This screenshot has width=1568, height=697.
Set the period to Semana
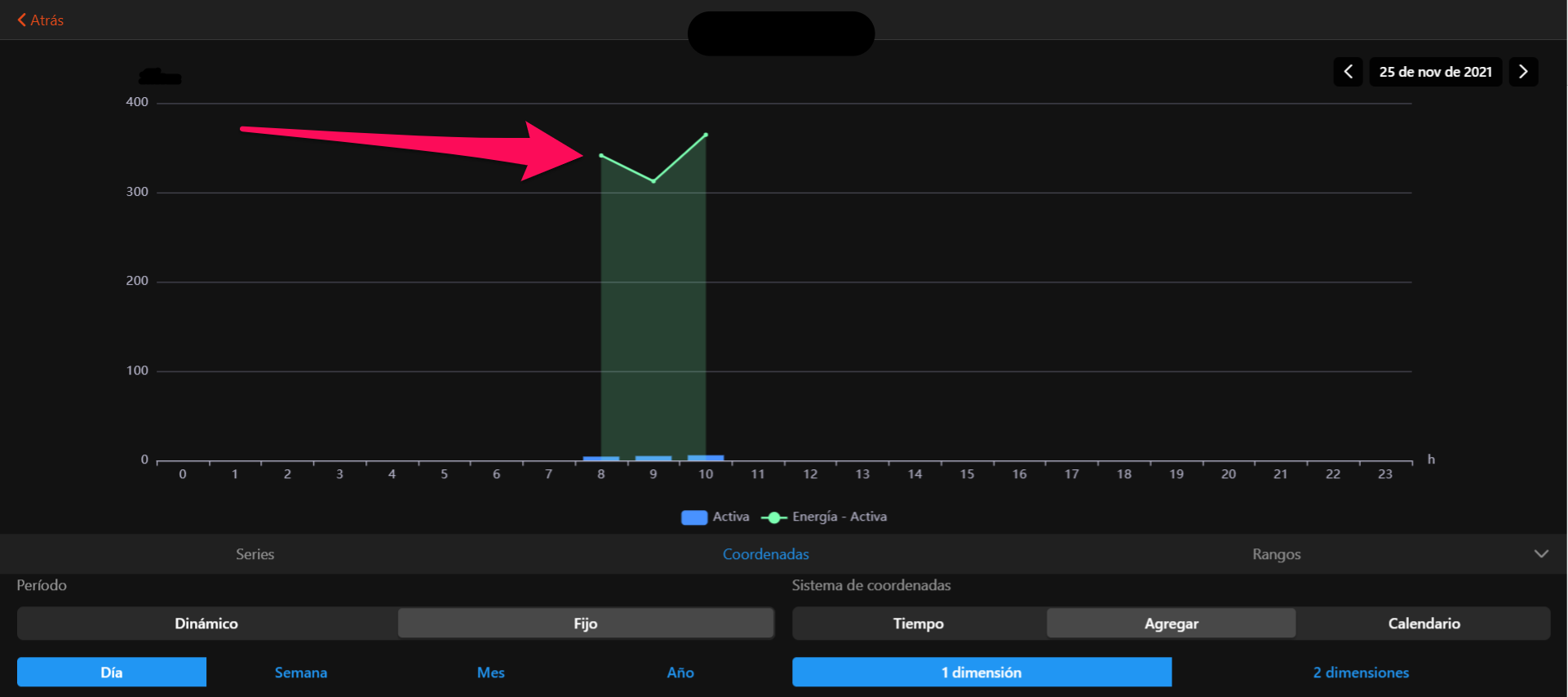(300, 673)
